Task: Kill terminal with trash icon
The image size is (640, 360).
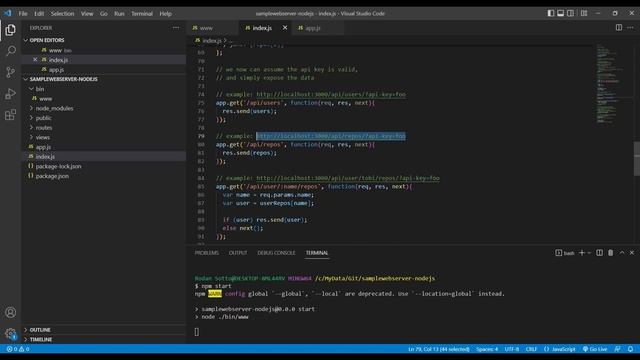Action: [611, 253]
